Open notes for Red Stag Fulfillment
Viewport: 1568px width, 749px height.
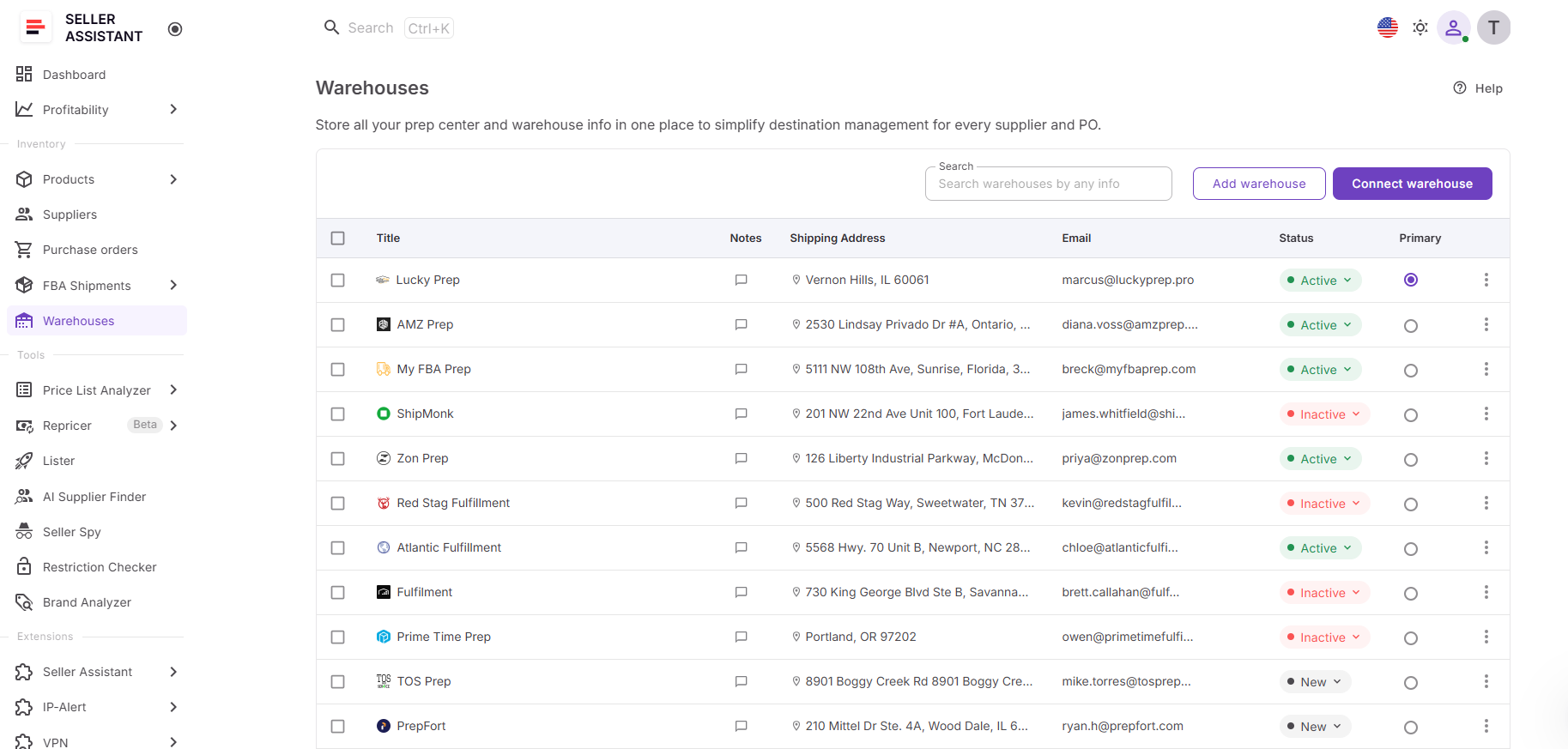pyautogui.click(x=742, y=503)
